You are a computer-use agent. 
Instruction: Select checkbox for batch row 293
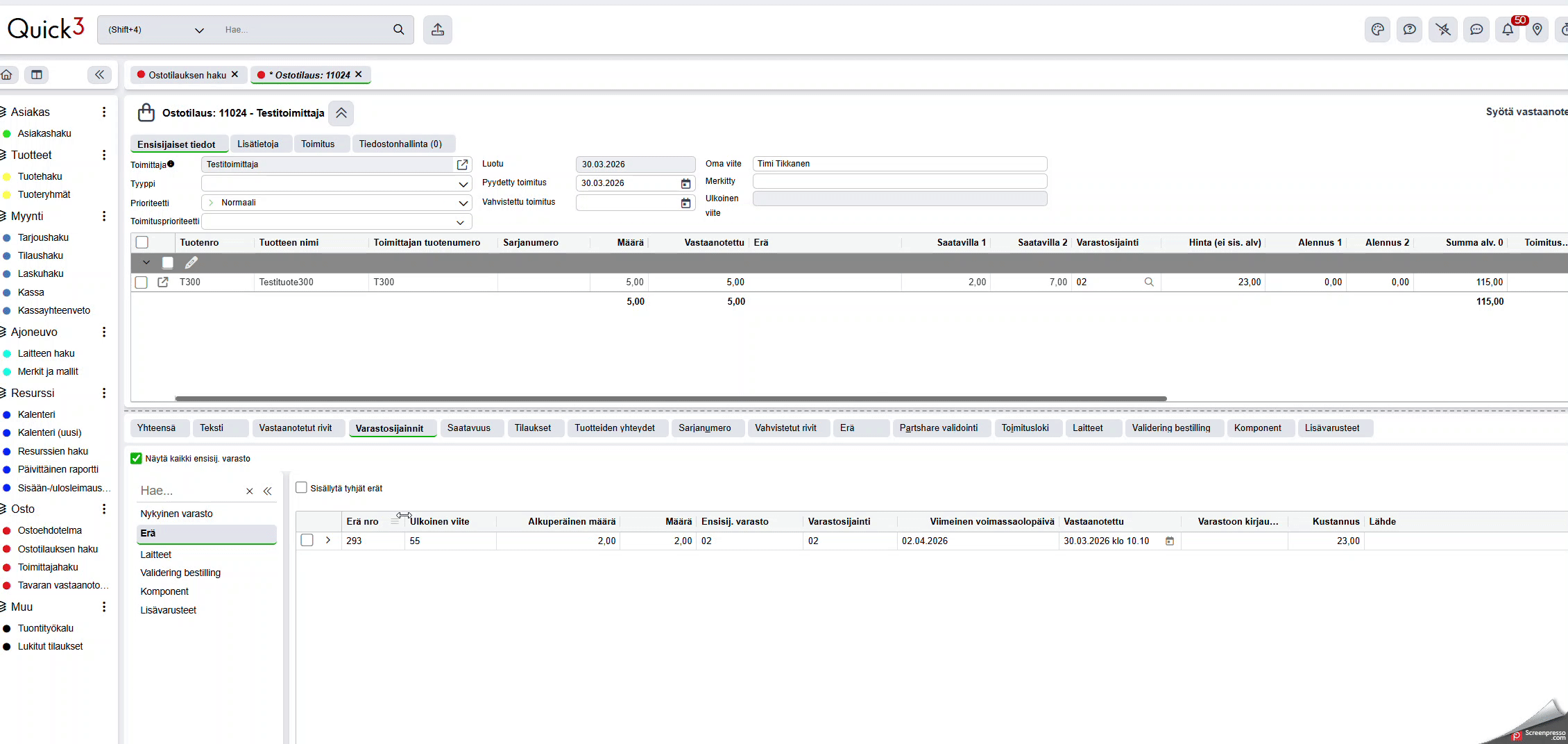[x=307, y=540]
